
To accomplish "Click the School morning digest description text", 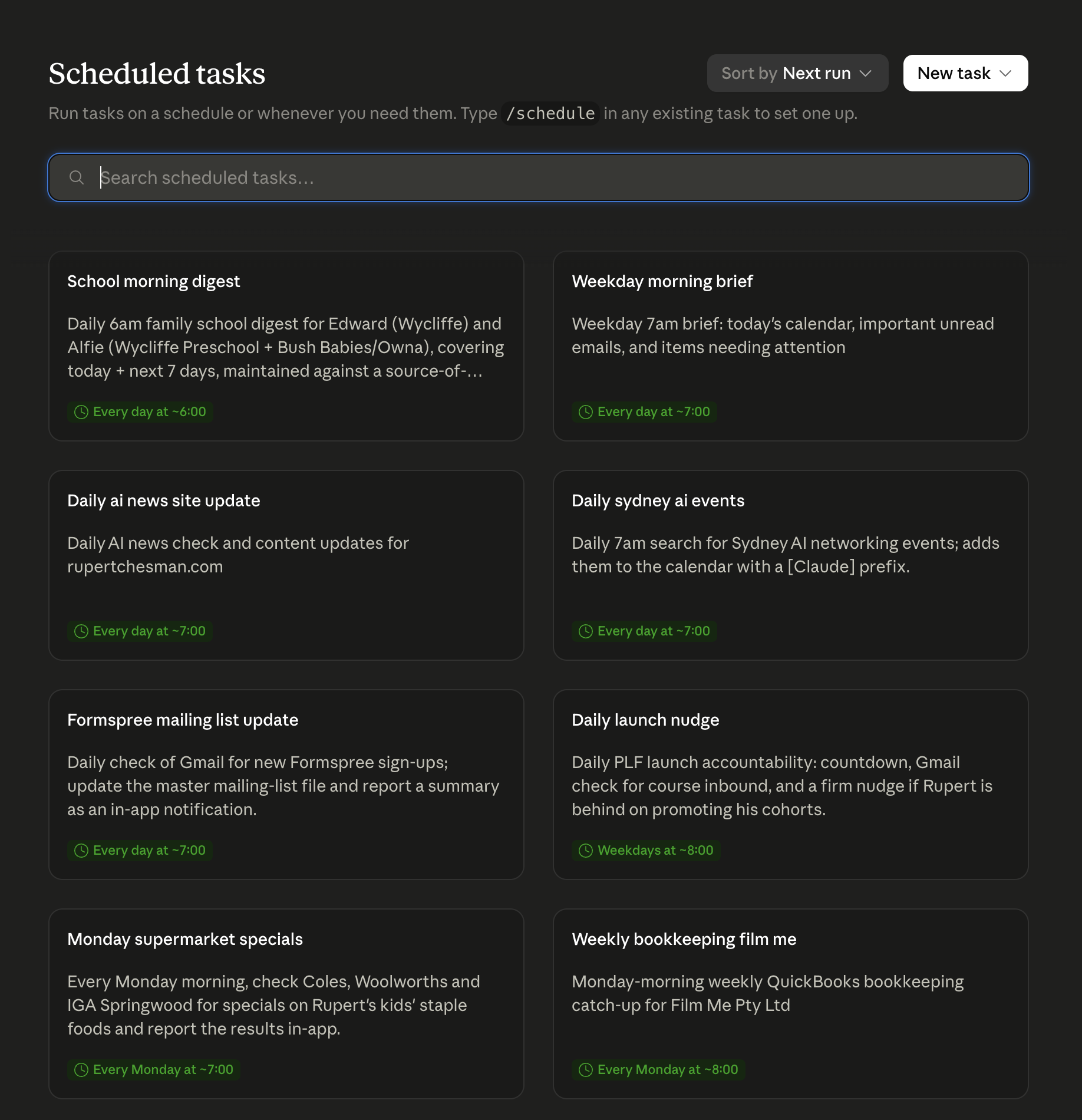I will click(x=286, y=347).
